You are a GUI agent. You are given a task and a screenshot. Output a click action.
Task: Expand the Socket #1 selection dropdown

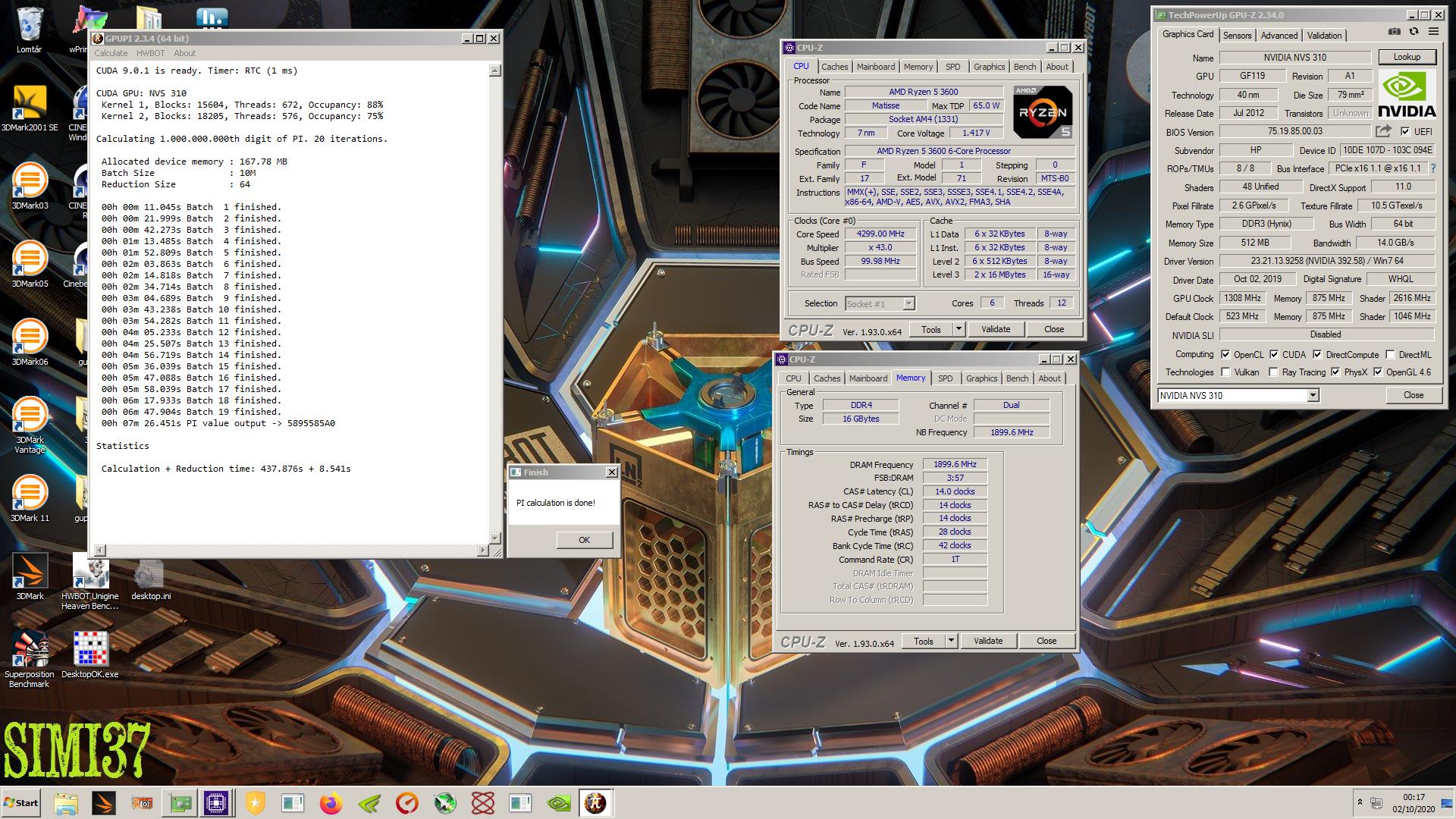pyautogui.click(x=908, y=303)
